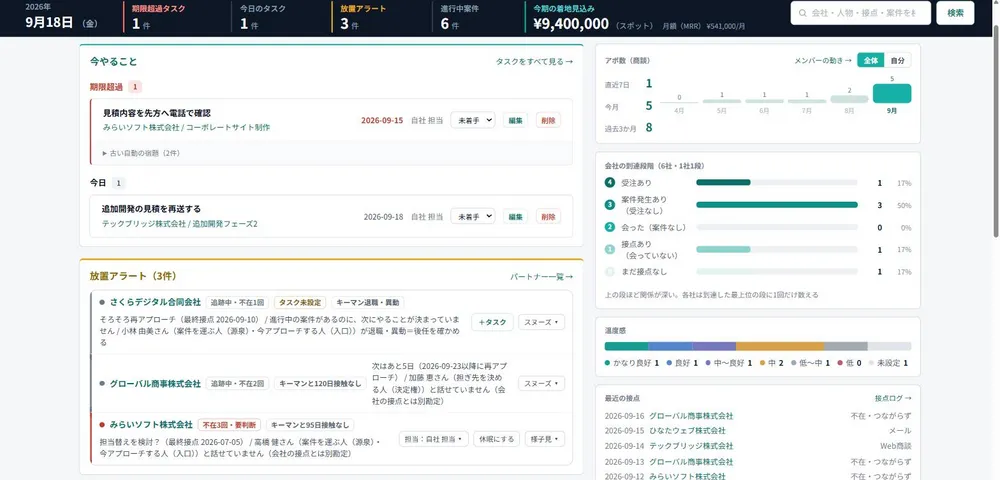Open さくらデジタル合同会社 in alert list
Image resolution: width=1000 pixels, height=480 pixels.
(155, 302)
